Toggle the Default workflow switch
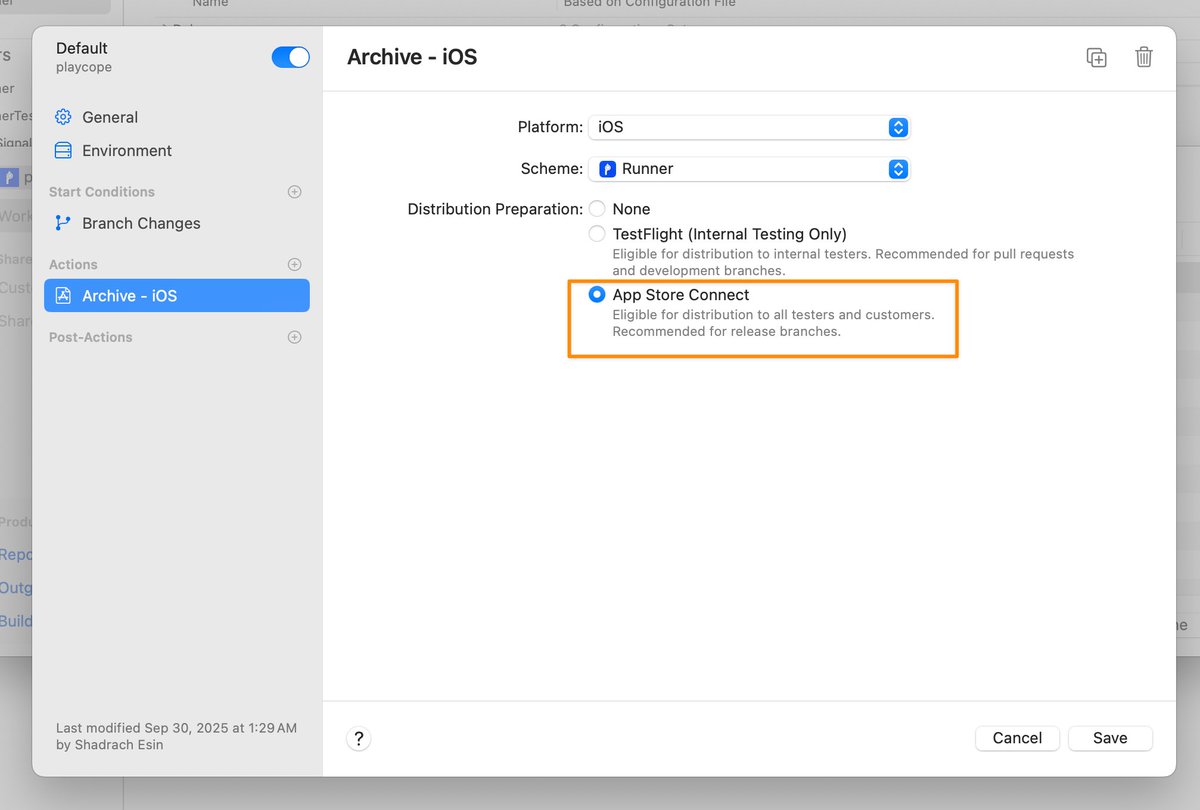Image resolution: width=1200 pixels, height=810 pixels. (x=290, y=57)
